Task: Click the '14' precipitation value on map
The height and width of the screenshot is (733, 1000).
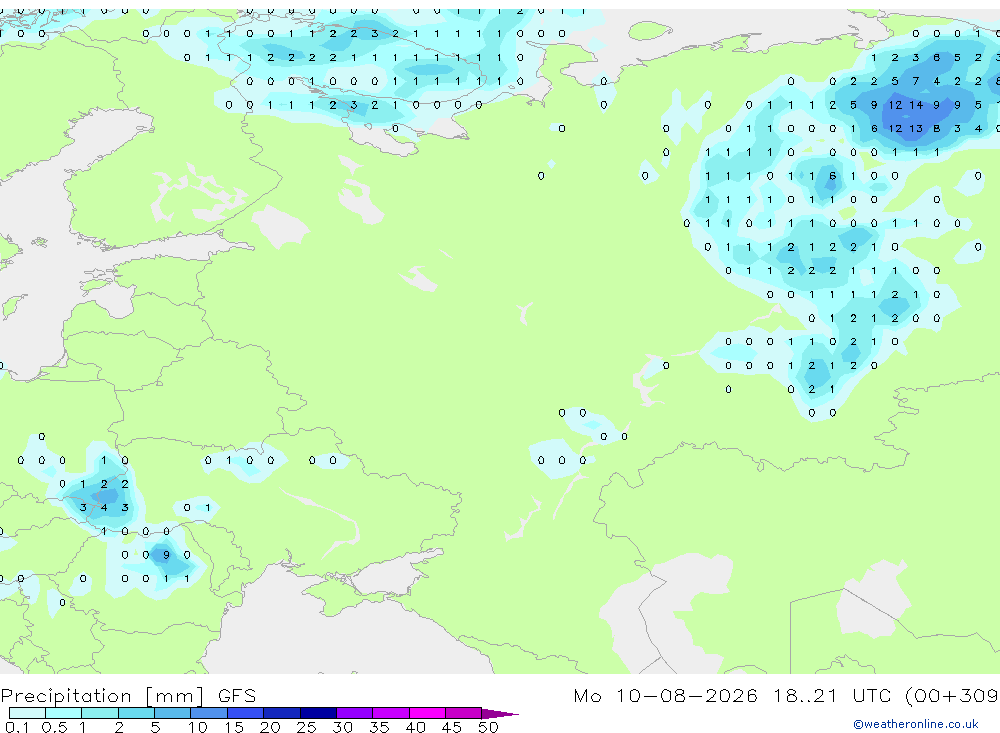Action: point(916,105)
